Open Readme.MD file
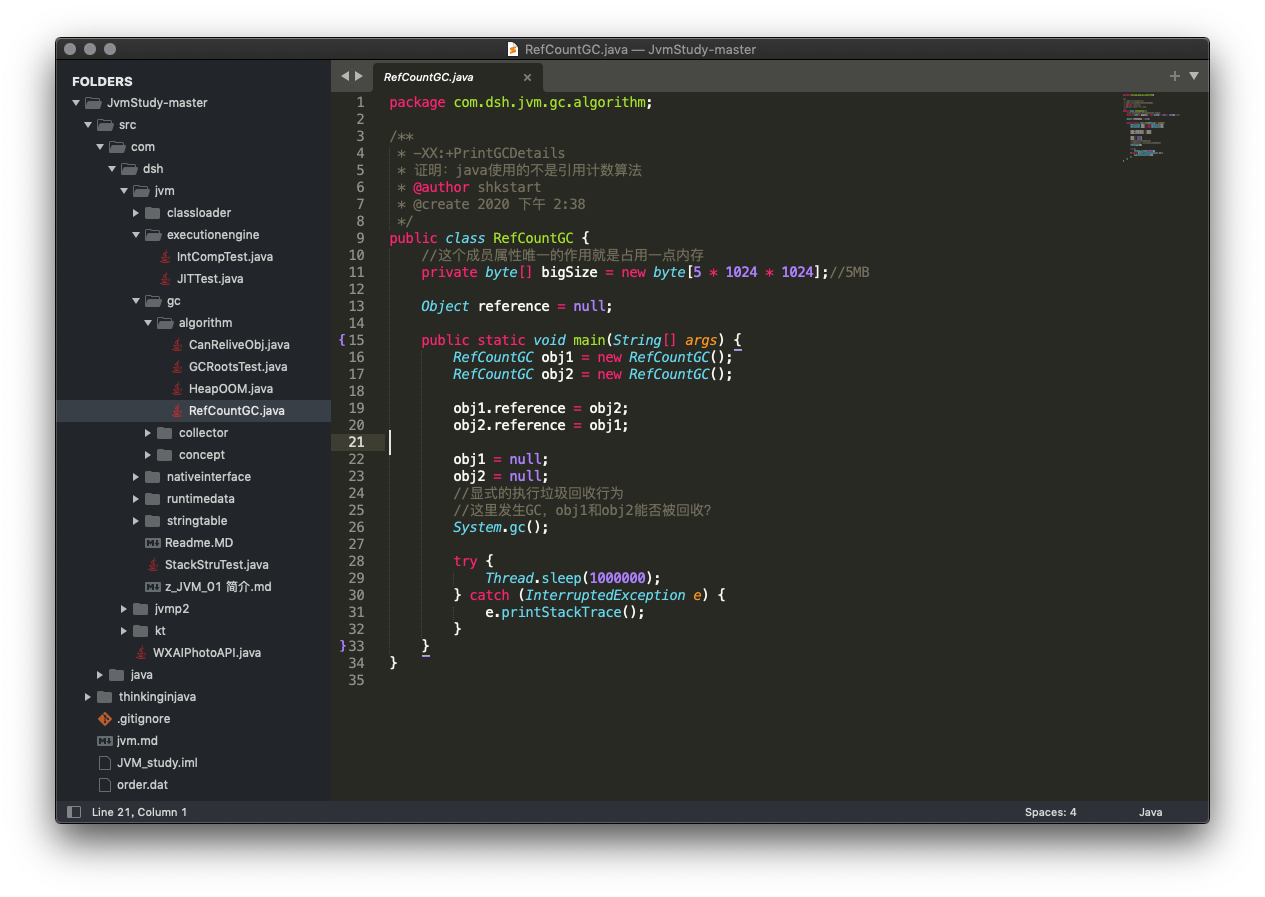The height and width of the screenshot is (897, 1265). click(x=199, y=543)
